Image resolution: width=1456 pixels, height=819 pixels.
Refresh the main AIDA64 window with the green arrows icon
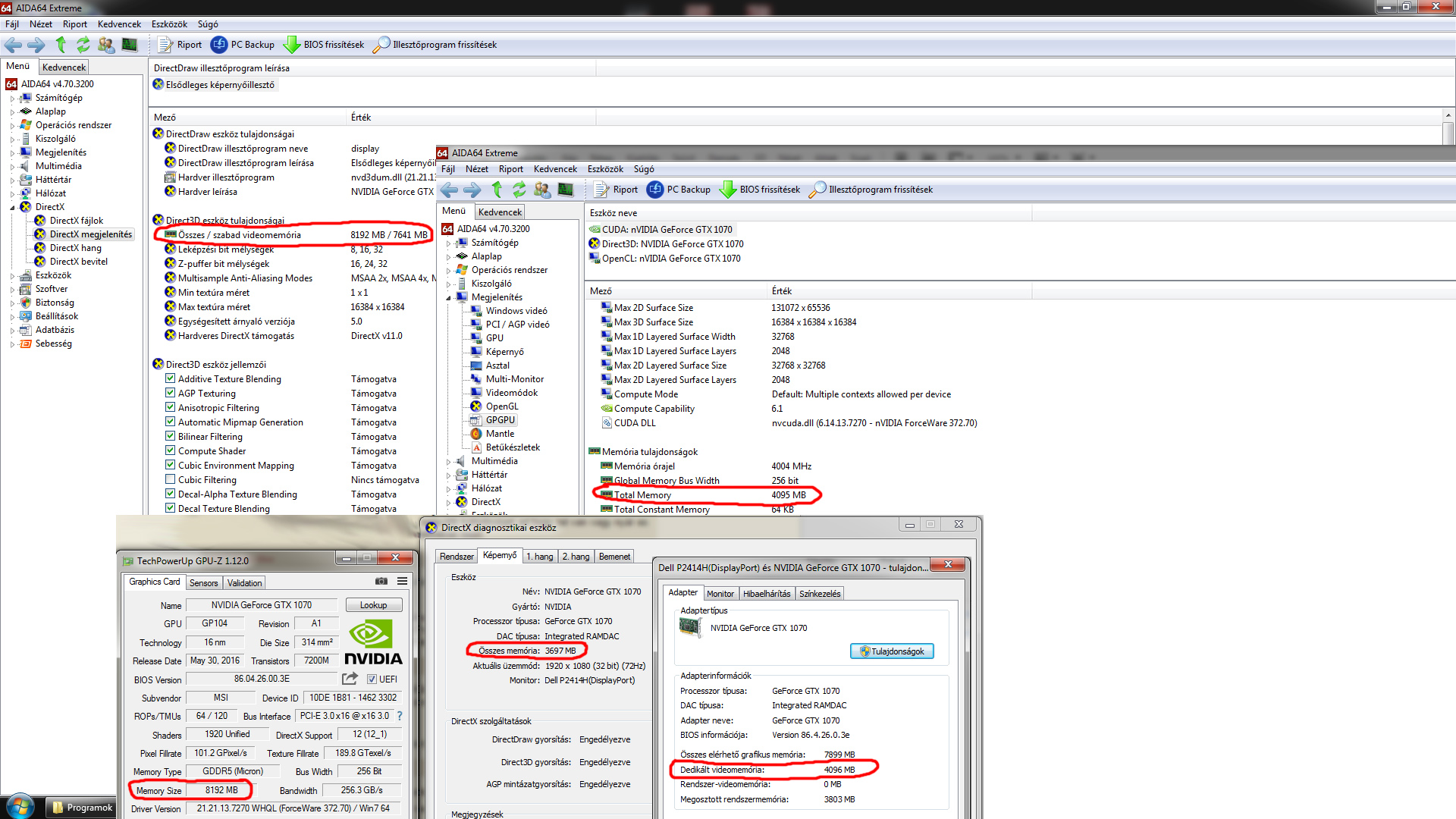[x=83, y=45]
